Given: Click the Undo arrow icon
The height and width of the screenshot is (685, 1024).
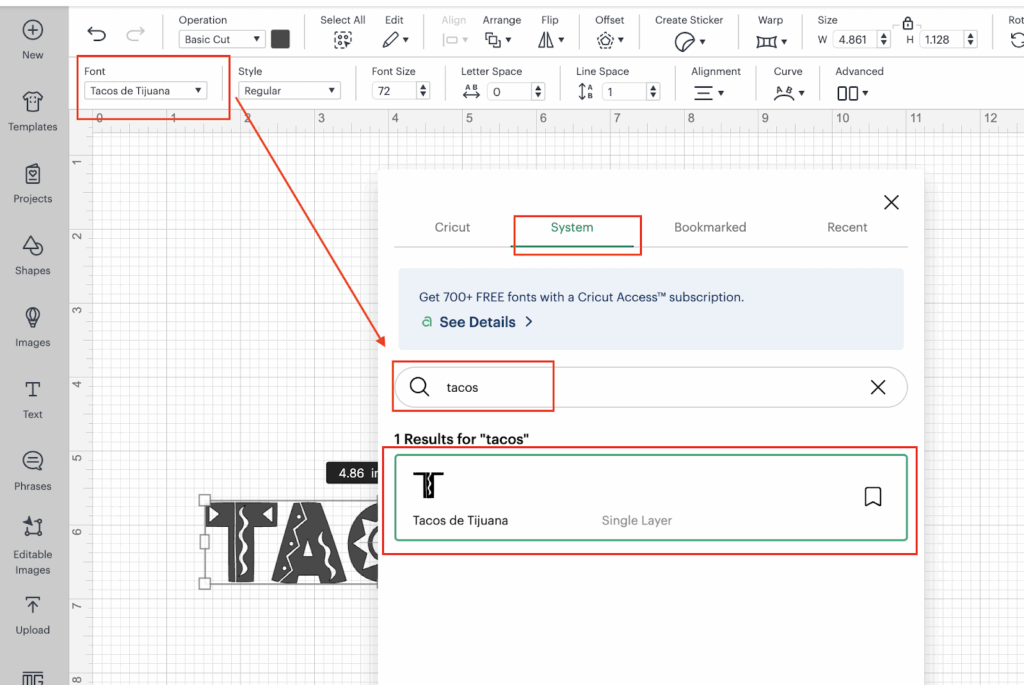Looking at the screenshot, I should (x=96, y=35).
